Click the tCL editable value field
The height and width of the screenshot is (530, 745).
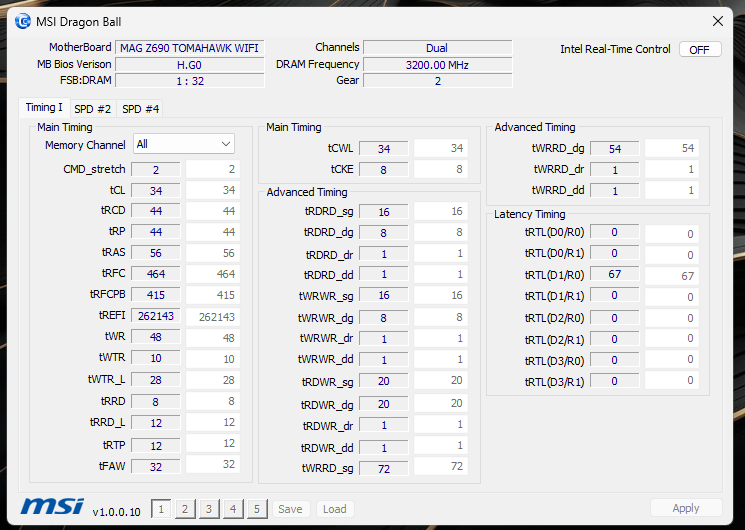tap(156, 190)
